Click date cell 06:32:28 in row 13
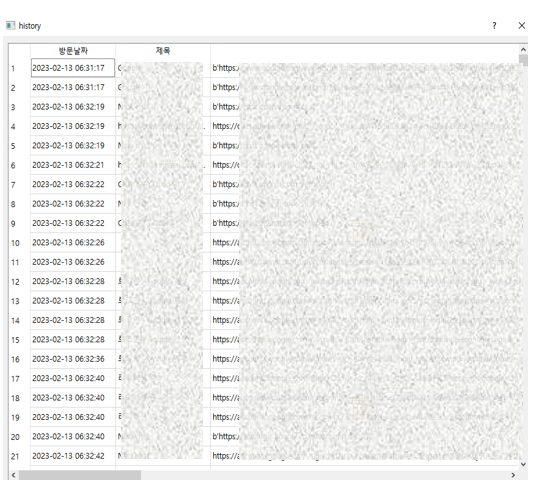 tap(73, 301)
